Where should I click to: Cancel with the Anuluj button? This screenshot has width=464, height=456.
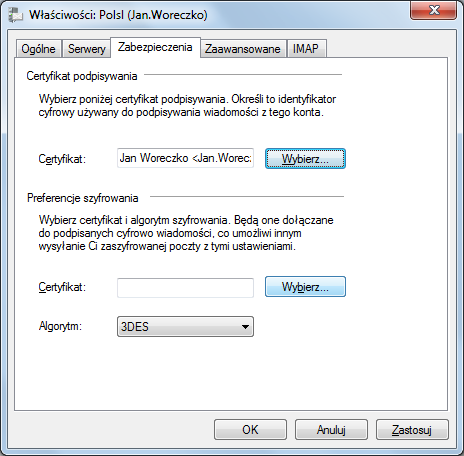coord(331,430)
